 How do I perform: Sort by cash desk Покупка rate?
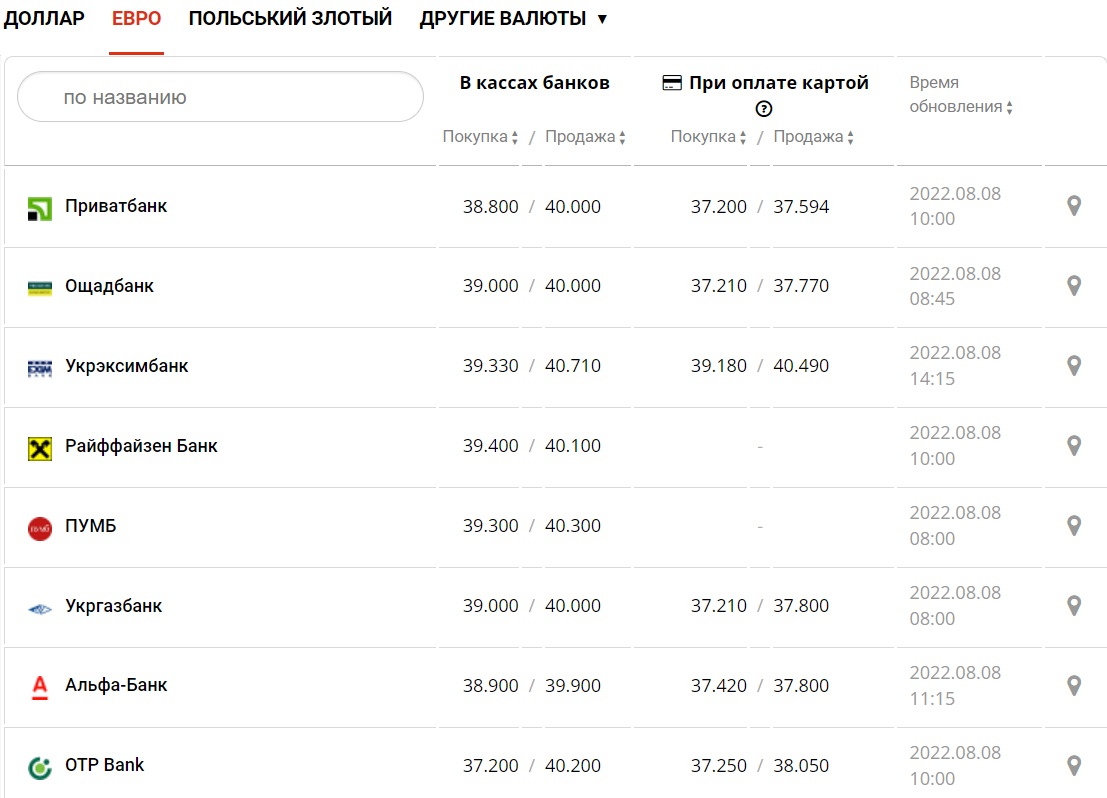[x=480, y=137]
